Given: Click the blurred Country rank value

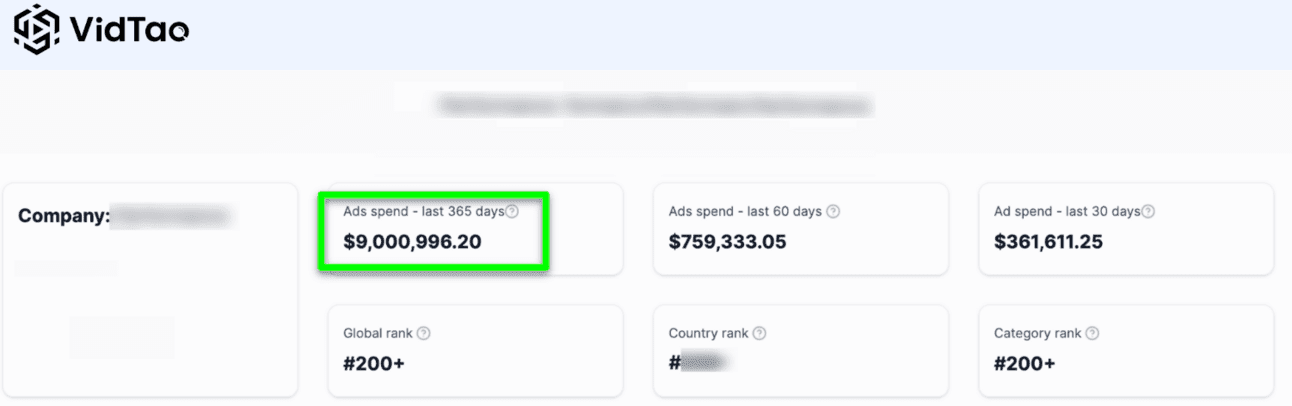Looking at the screenshot, I should [704, 364].
